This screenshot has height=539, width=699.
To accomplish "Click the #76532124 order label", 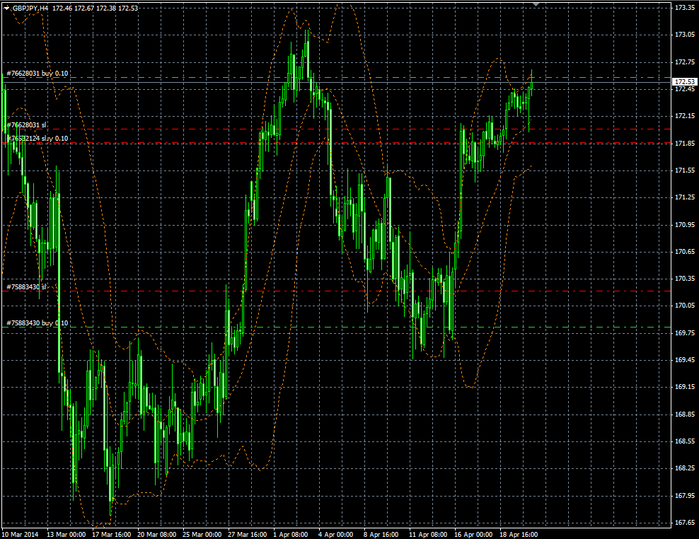I will 37,139.
